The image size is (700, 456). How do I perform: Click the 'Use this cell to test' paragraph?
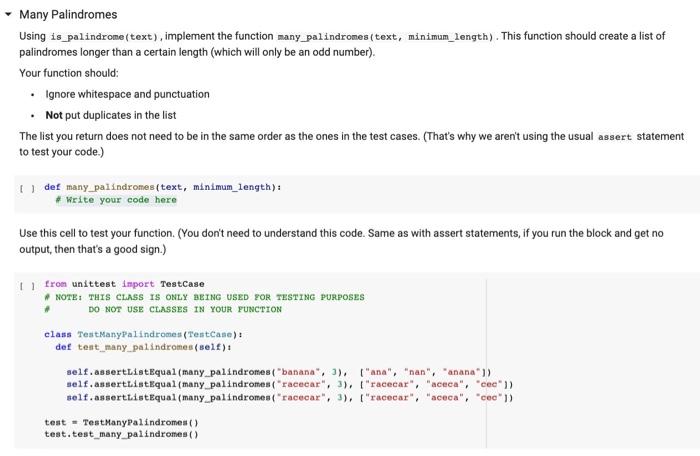[341, 241]
